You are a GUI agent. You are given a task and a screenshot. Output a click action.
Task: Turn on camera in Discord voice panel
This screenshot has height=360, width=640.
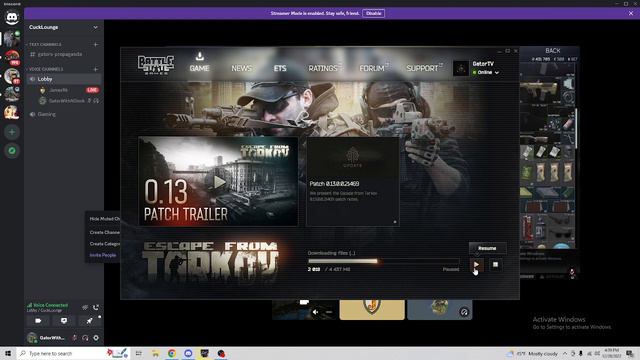(x=38, y=321)
